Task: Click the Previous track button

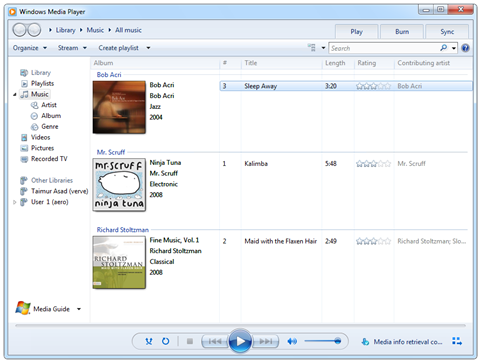Action: coord(214,341)
